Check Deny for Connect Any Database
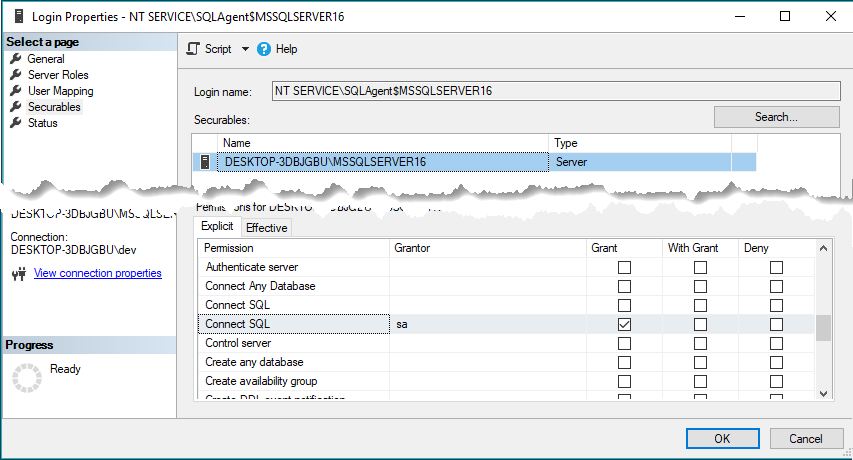The height and width of the screenshot is (460, 853). pos(776,287)
